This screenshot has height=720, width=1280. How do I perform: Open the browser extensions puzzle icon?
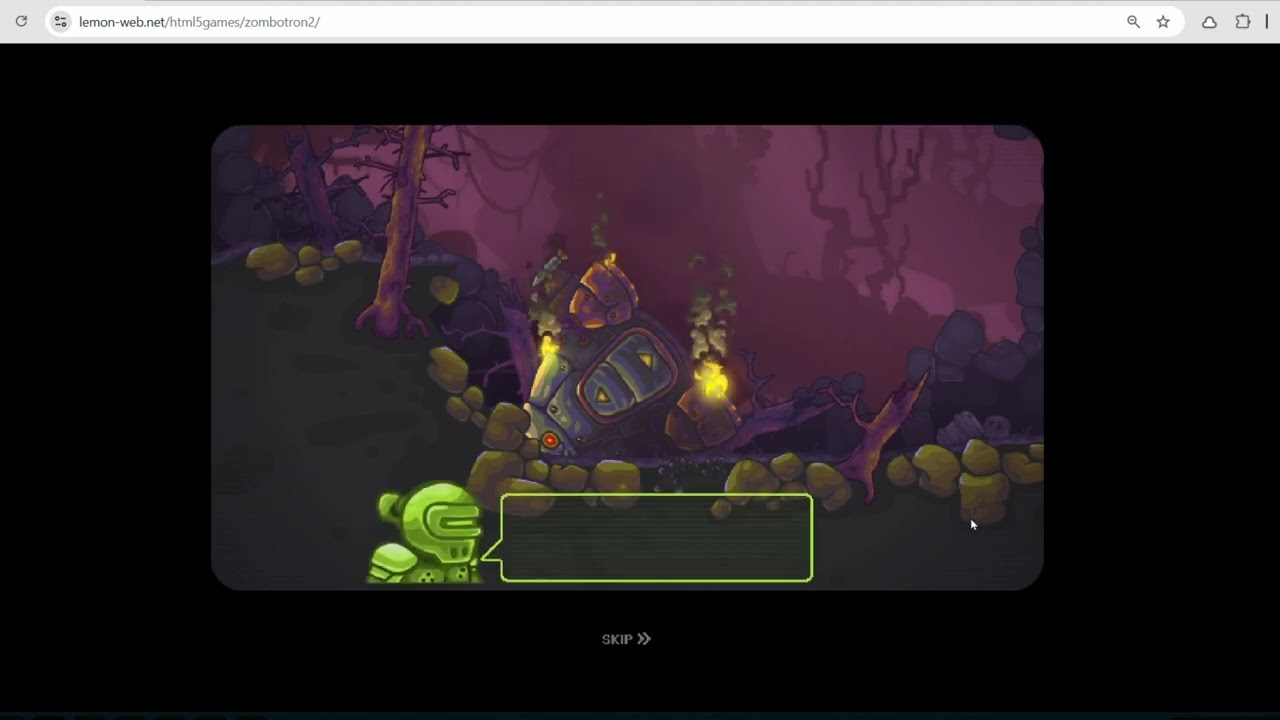(x=1243, y=21)
